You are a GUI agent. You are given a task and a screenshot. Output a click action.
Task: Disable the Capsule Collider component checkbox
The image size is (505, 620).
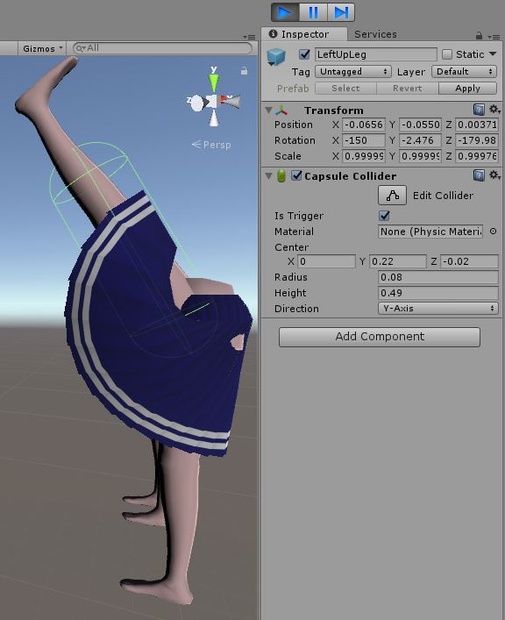(297, 176)
